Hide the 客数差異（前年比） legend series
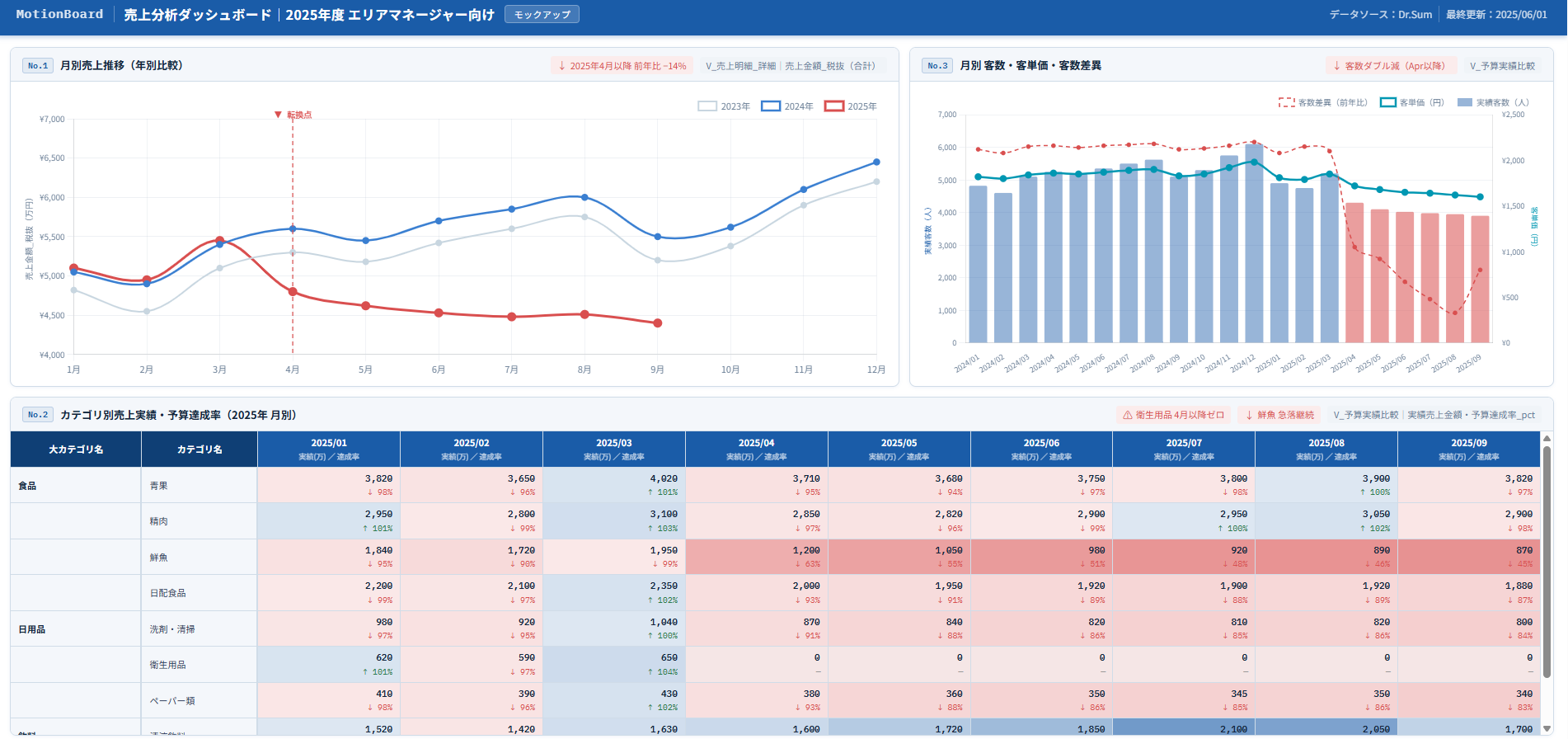The height and width of the screenshot is (739, 1568). pyautogui.click(x=1322, y=102)
